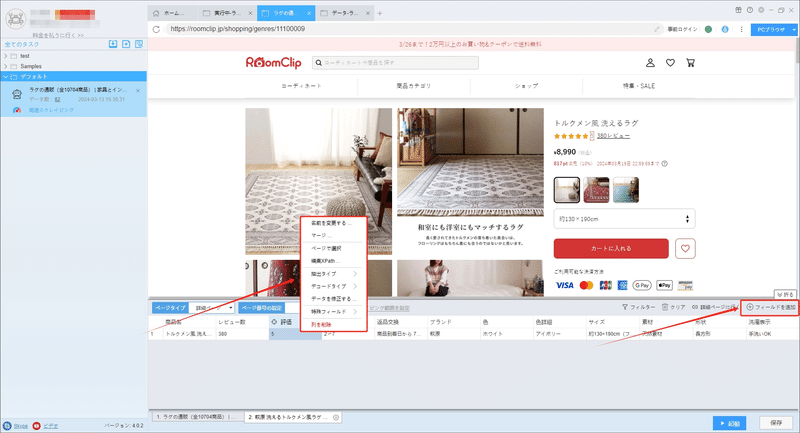
Task: Open the RoomClip favorites heart icon
Action: [670, 63]
